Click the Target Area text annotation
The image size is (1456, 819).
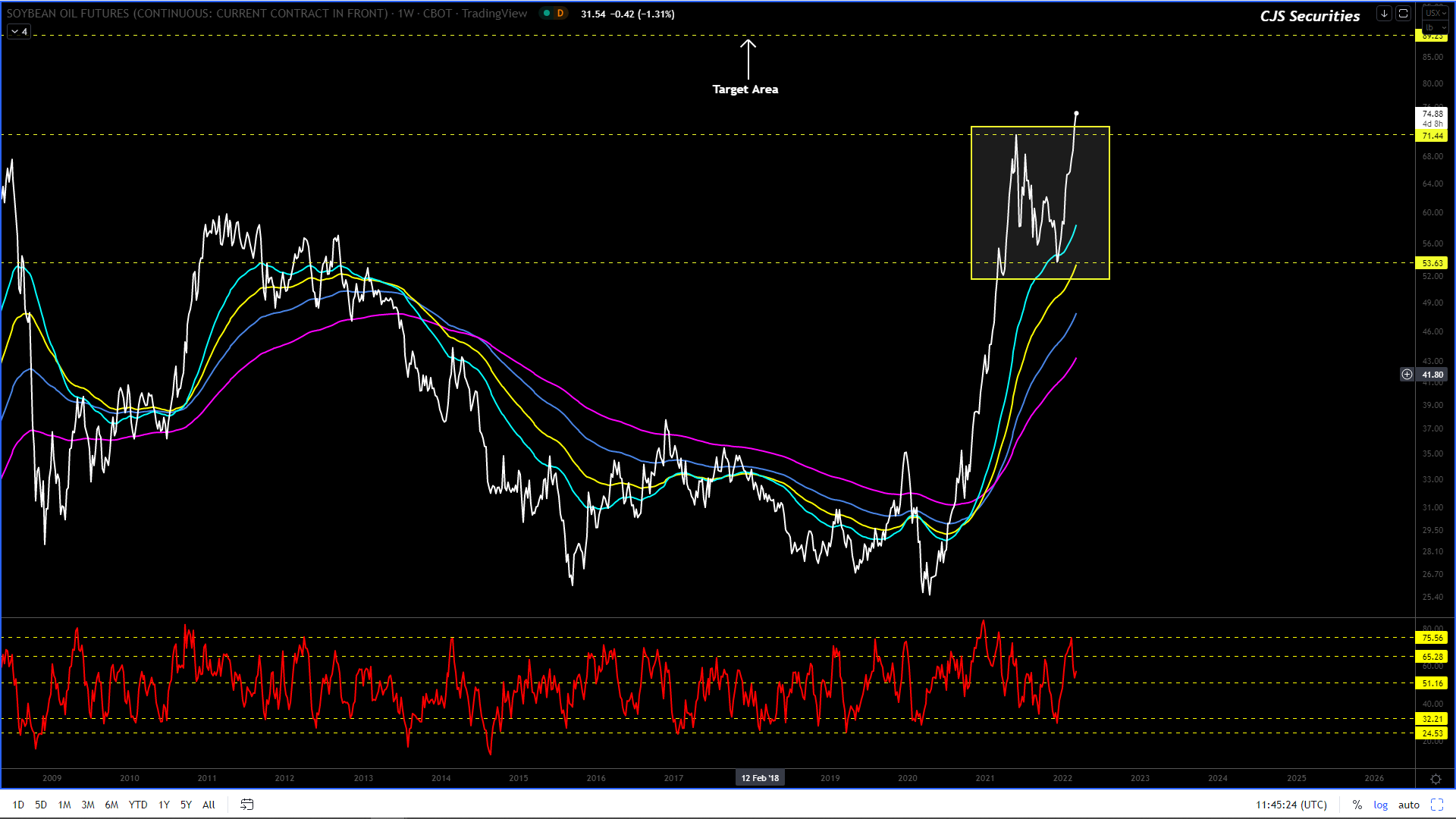[745, 89]
